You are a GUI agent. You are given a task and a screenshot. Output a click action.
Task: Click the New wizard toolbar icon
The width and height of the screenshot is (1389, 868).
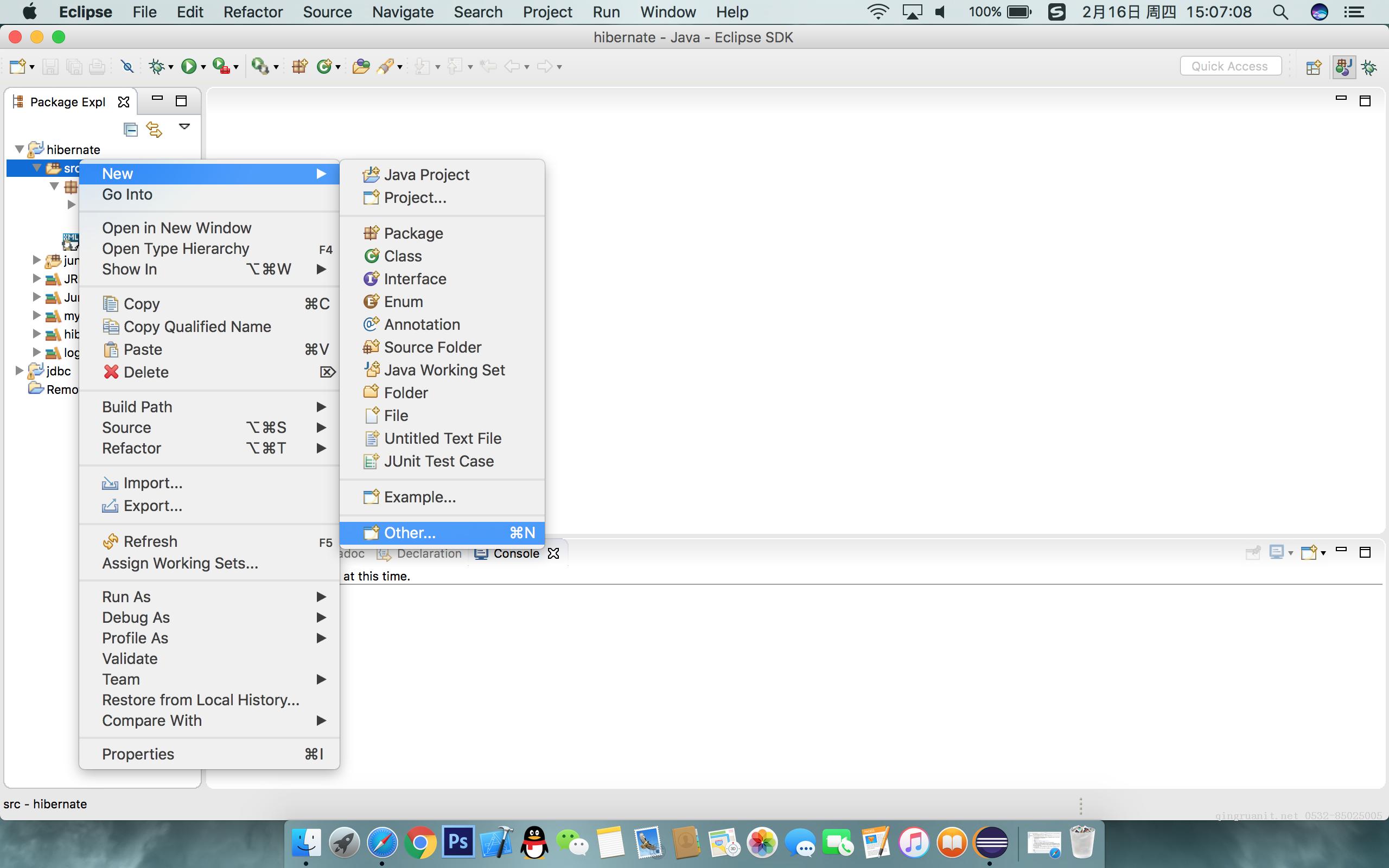17,67
